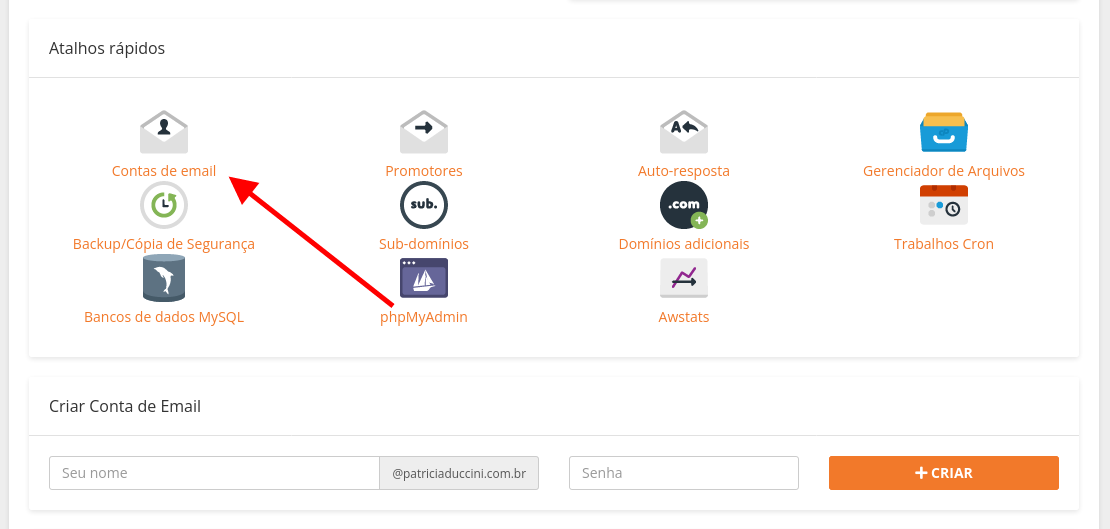The height and width of the screenshot is (529, 1110).
Task: Click the Contas de email envelope icon
Action: (164, 132)
